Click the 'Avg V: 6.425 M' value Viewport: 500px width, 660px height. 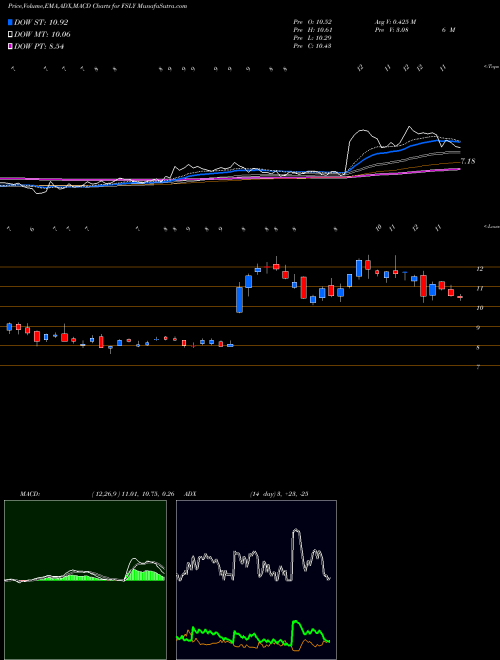tap(395, 22)
